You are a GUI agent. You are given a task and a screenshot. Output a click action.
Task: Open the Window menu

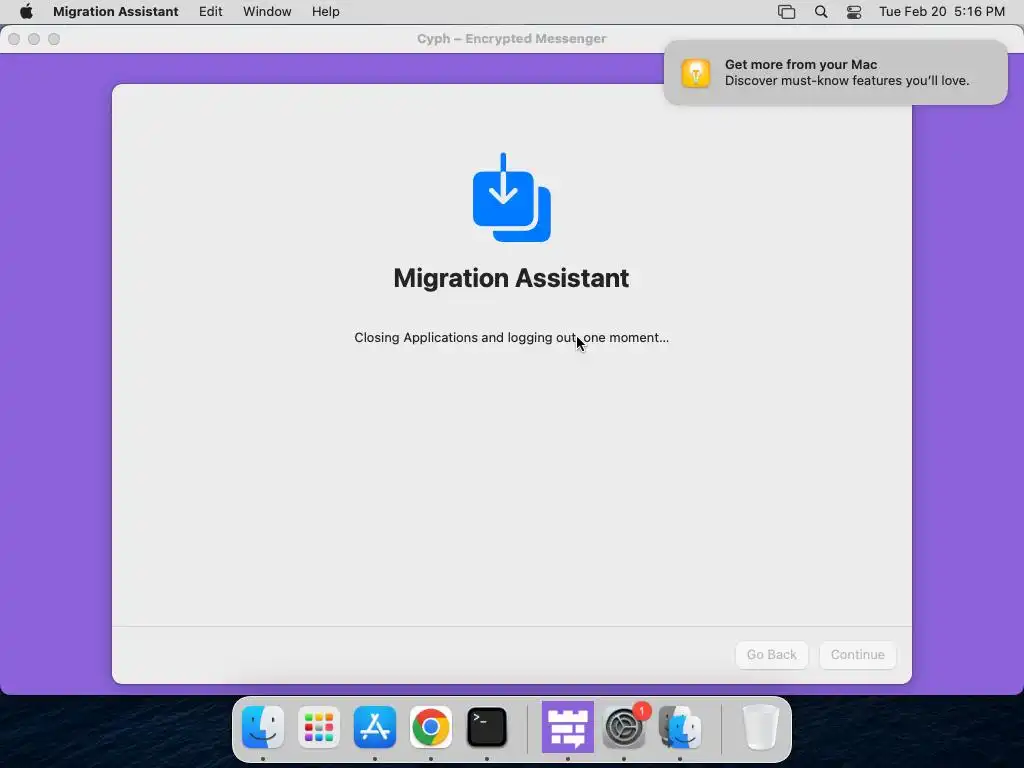coord(267,12)
